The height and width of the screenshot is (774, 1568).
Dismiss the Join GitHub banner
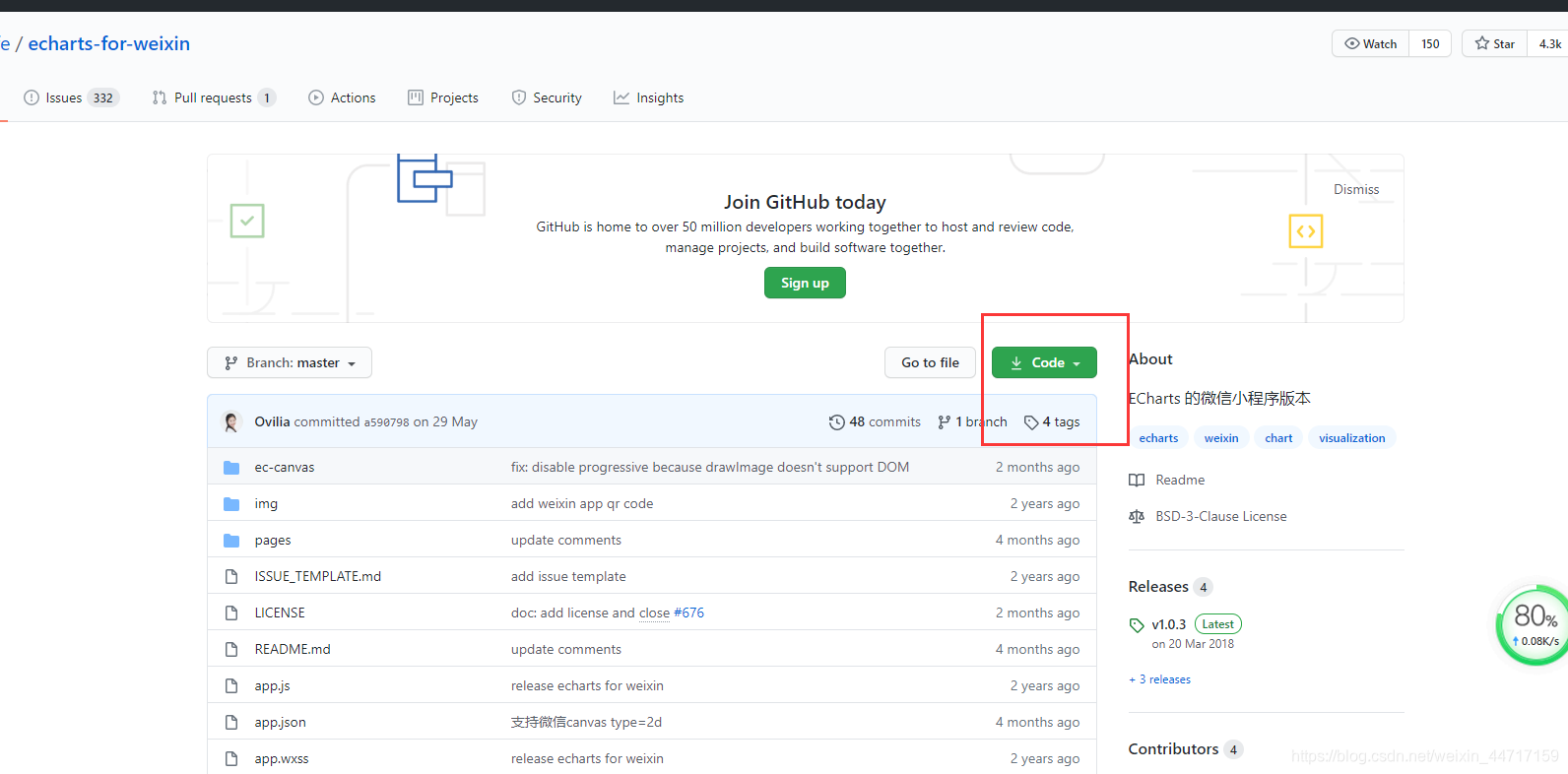point(1356,189)
